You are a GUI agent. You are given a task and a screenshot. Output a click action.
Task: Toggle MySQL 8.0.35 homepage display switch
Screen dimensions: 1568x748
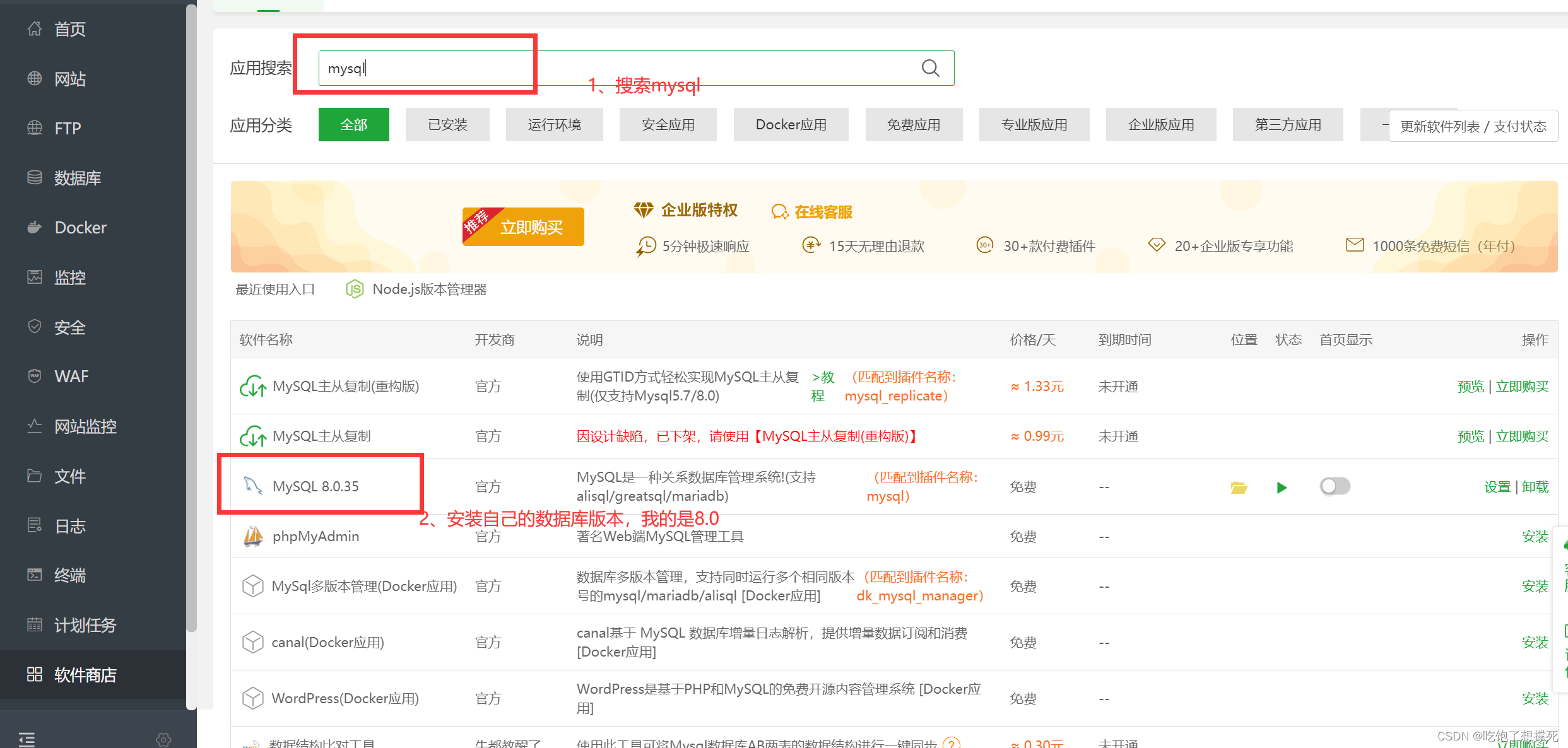click(x=1335, y=486)
